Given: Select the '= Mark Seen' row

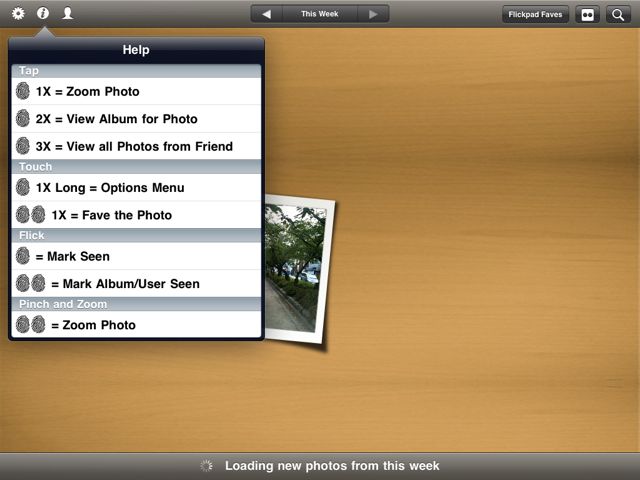Looking at the screenshot, I should (136, 256).
